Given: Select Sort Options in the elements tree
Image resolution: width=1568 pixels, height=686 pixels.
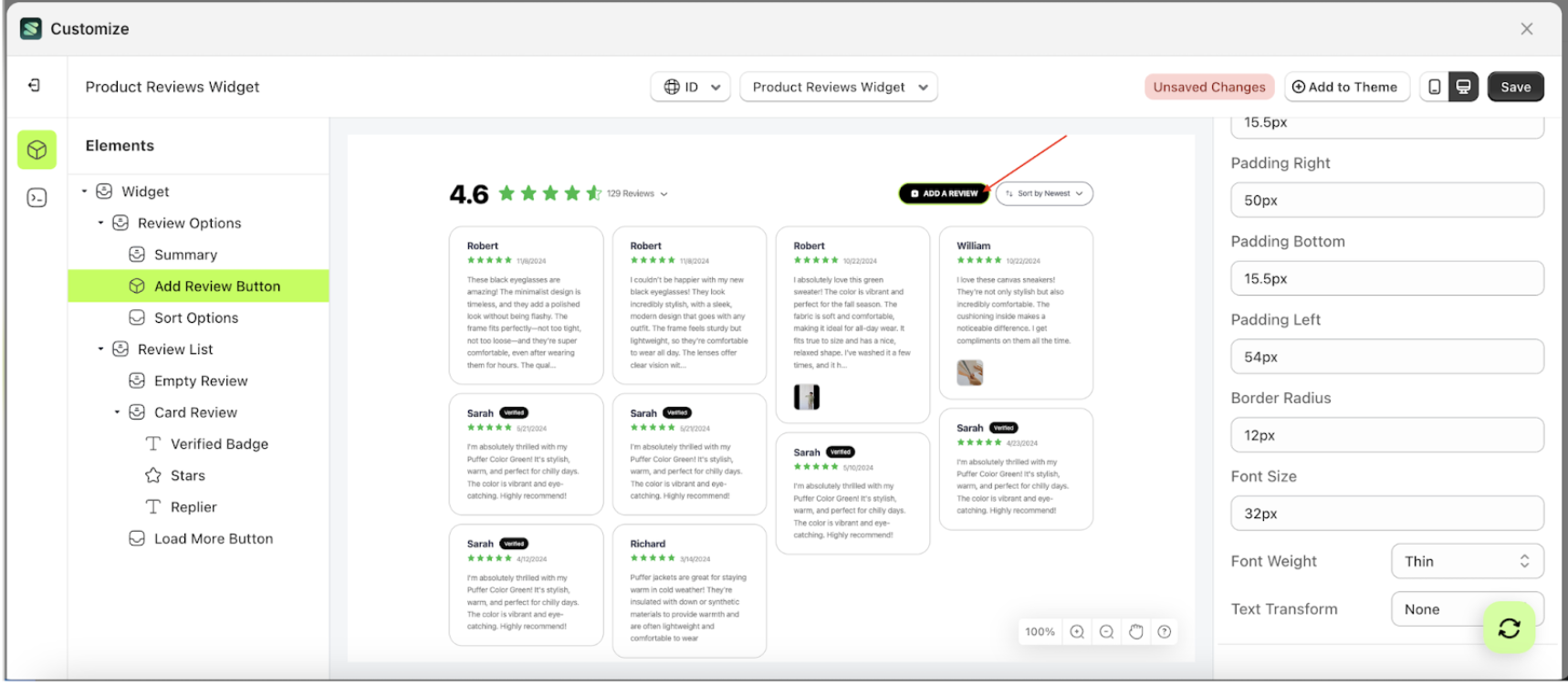Looking at the screenshot, I should [196, 318].
